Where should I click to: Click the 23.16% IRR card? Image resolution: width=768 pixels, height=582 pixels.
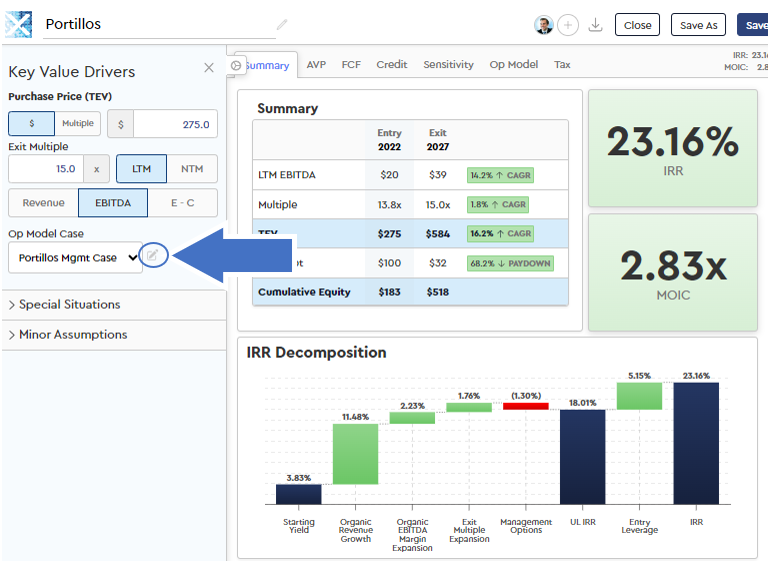point(673,148)
